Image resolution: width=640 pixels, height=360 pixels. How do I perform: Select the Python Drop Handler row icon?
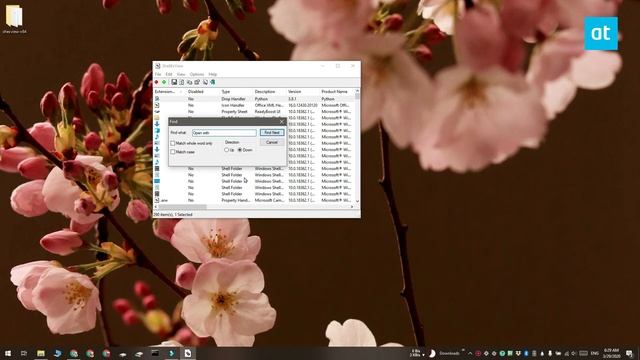click(x=157, y=99)
